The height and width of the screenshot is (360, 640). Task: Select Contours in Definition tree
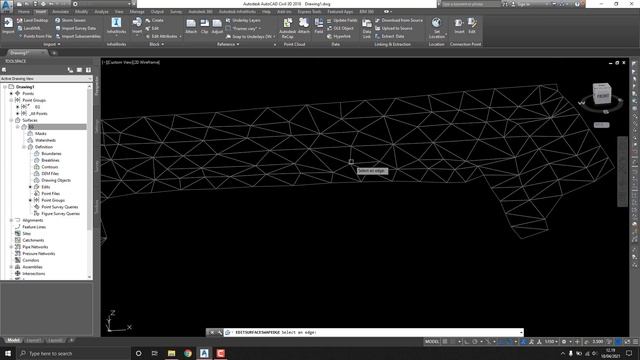pyautogui.click(x=50, y=167)
